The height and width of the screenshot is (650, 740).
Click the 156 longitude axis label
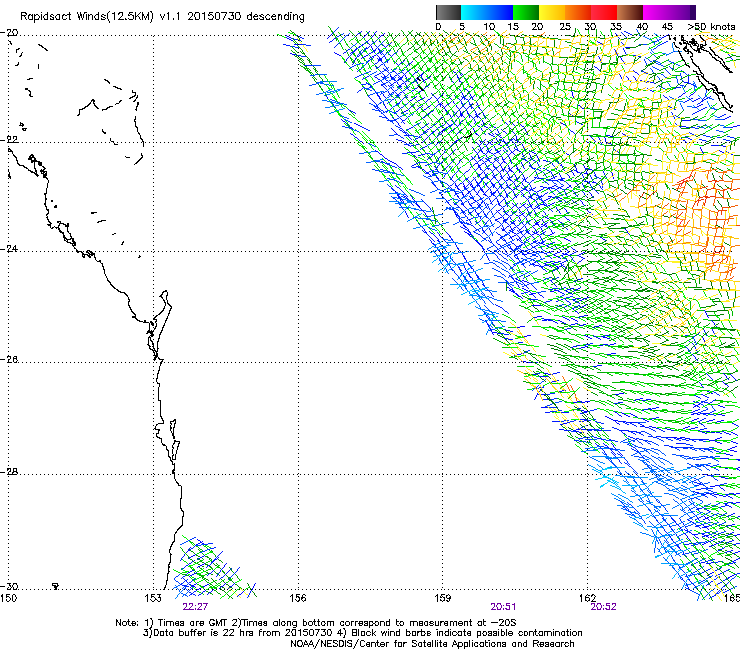(298, 598)
